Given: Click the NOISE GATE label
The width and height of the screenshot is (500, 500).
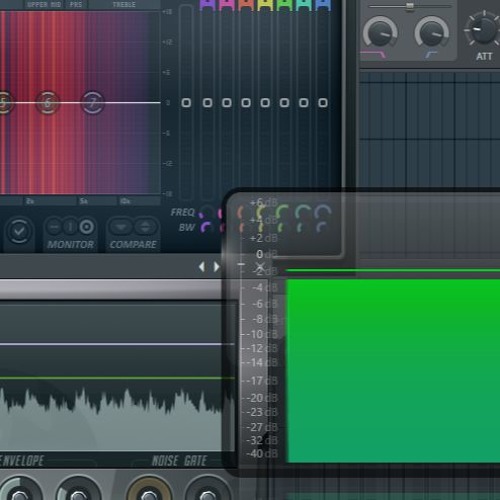Looking at the screenshot, I should pyautogui.click(x=180, y=461).
